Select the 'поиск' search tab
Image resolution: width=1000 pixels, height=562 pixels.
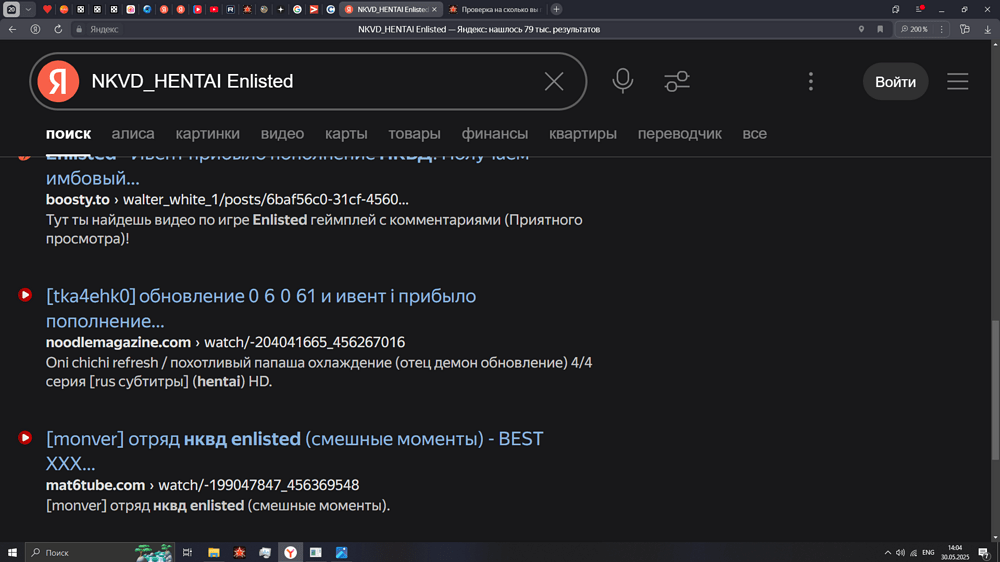(68, 134)
